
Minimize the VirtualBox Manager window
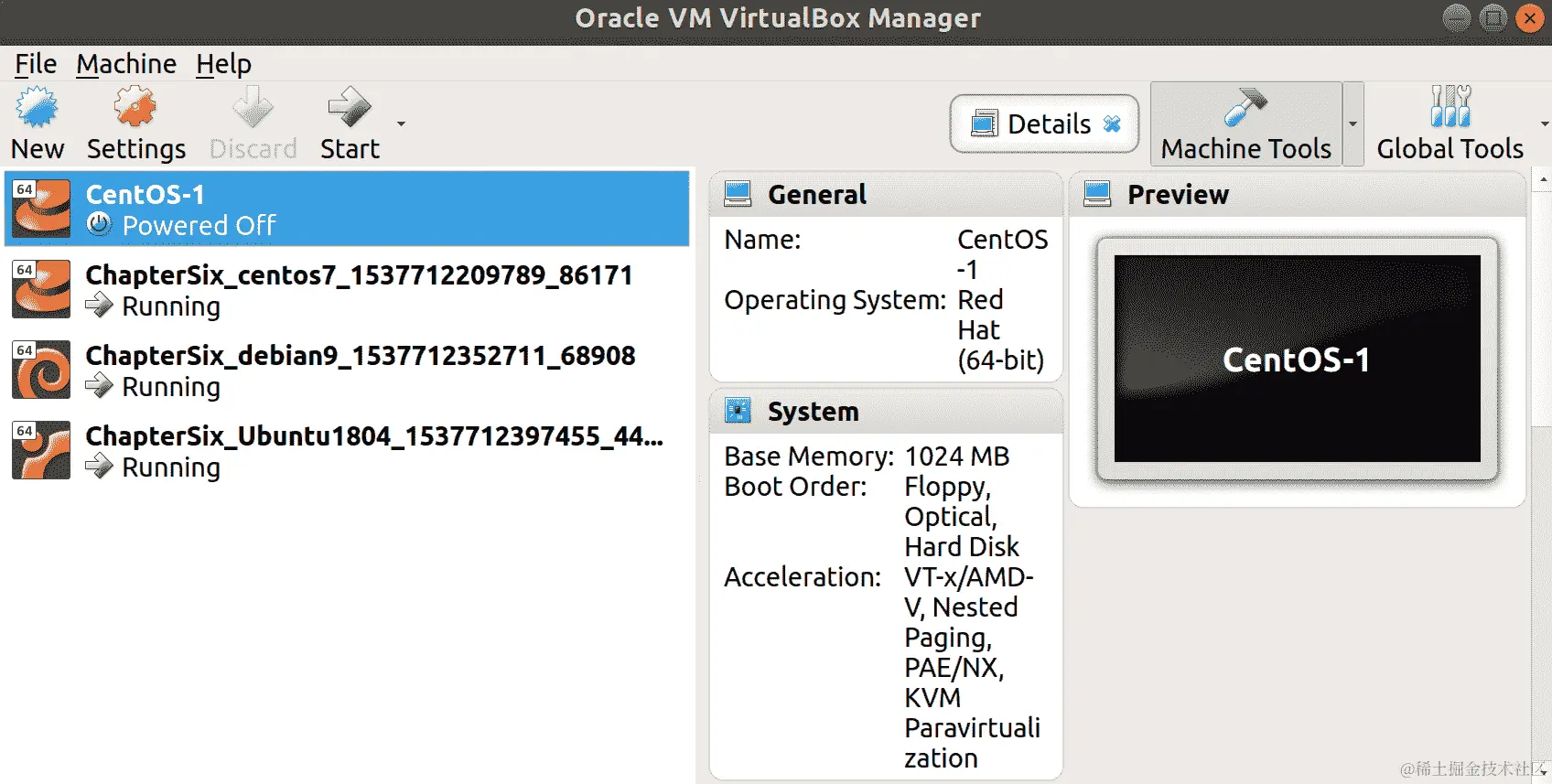[x=1457, y=18]
